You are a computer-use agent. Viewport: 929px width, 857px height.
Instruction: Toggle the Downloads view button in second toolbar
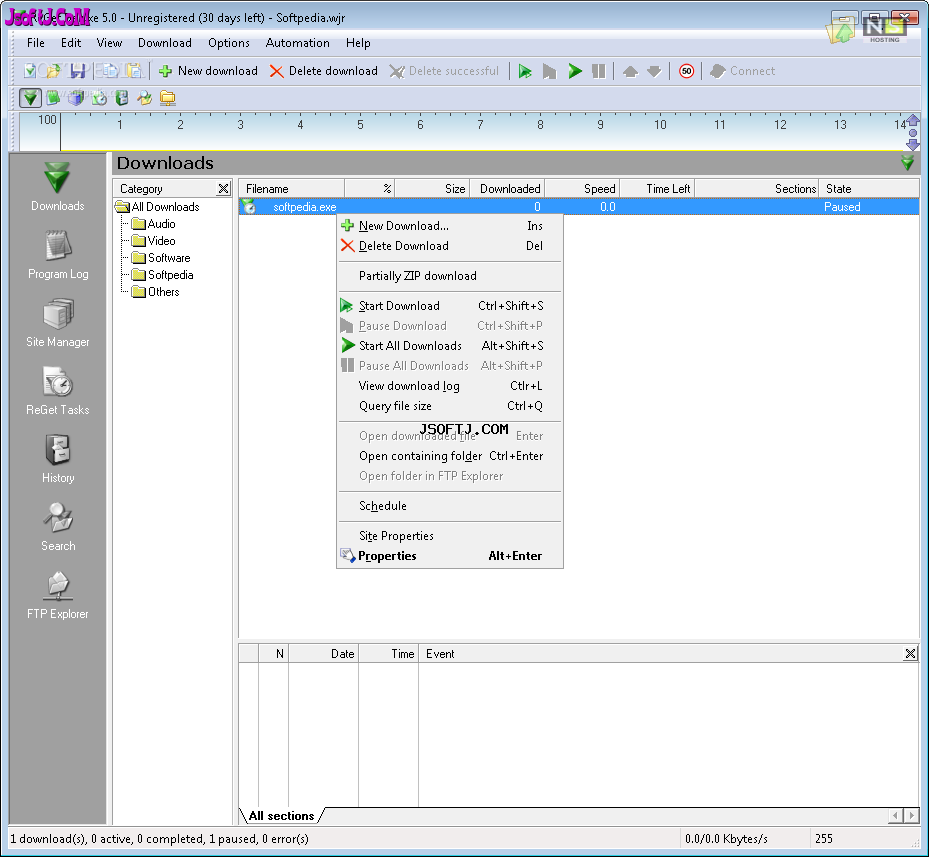[x=30, y=98]
